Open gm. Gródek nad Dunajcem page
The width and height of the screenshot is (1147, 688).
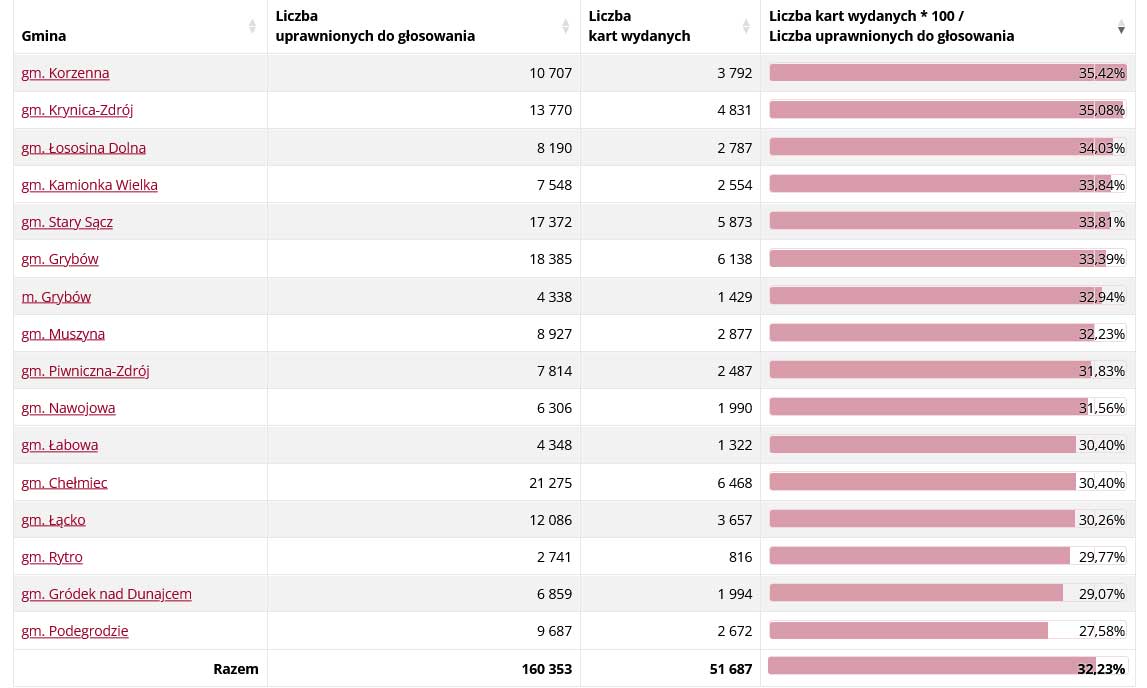106,594
